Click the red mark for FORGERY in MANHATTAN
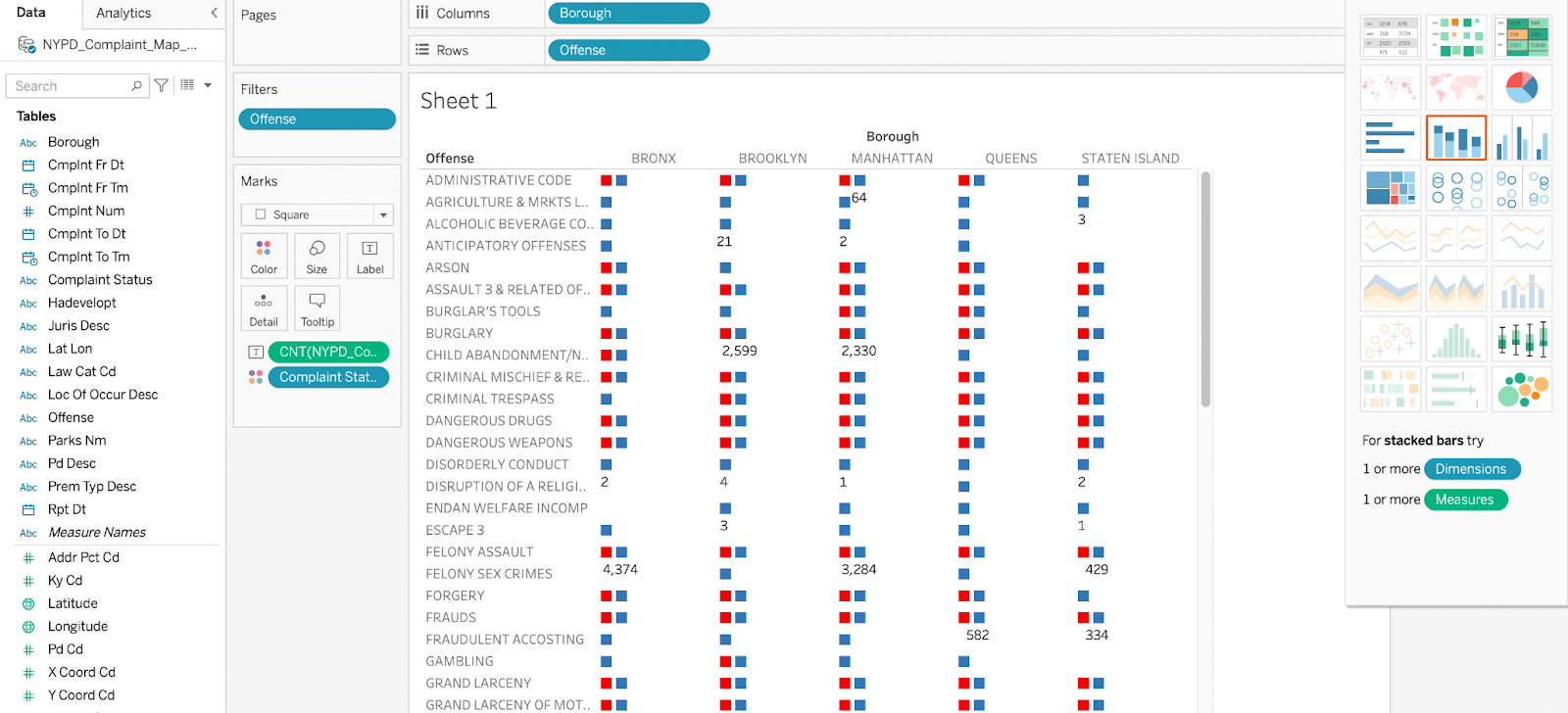Viewport: 1568px width, 713px height. point(845,595)
